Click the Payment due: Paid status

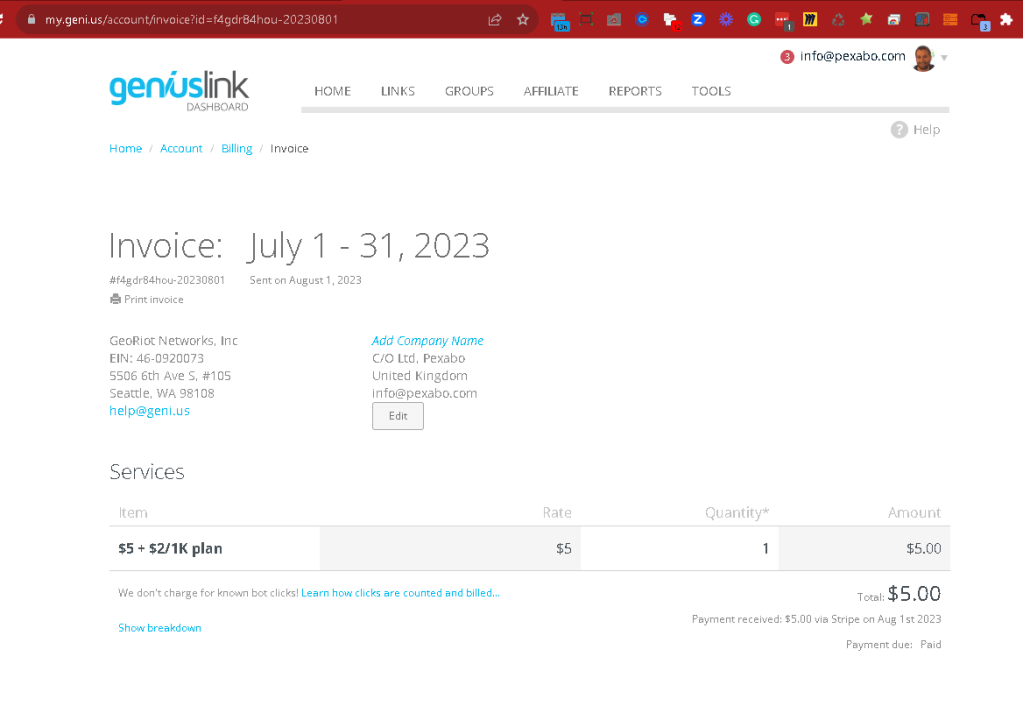pos(893,644)
